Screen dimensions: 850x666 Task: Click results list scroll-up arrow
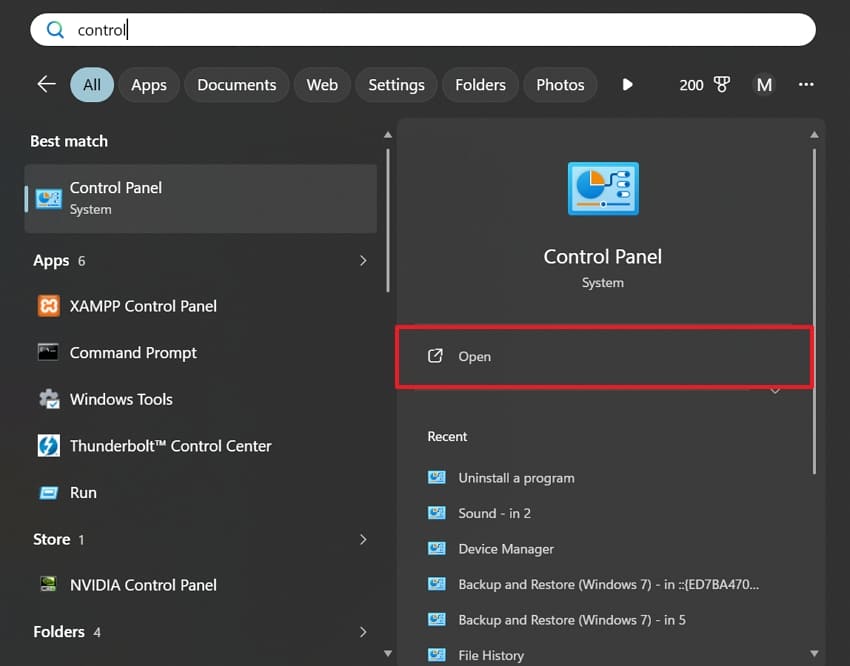(388, 134)
